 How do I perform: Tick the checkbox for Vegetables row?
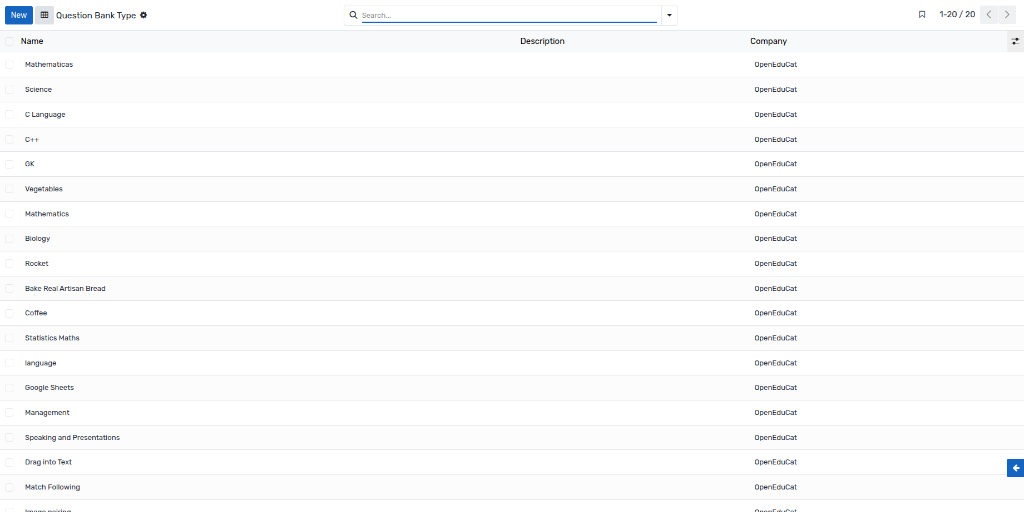tap(9, 189)
